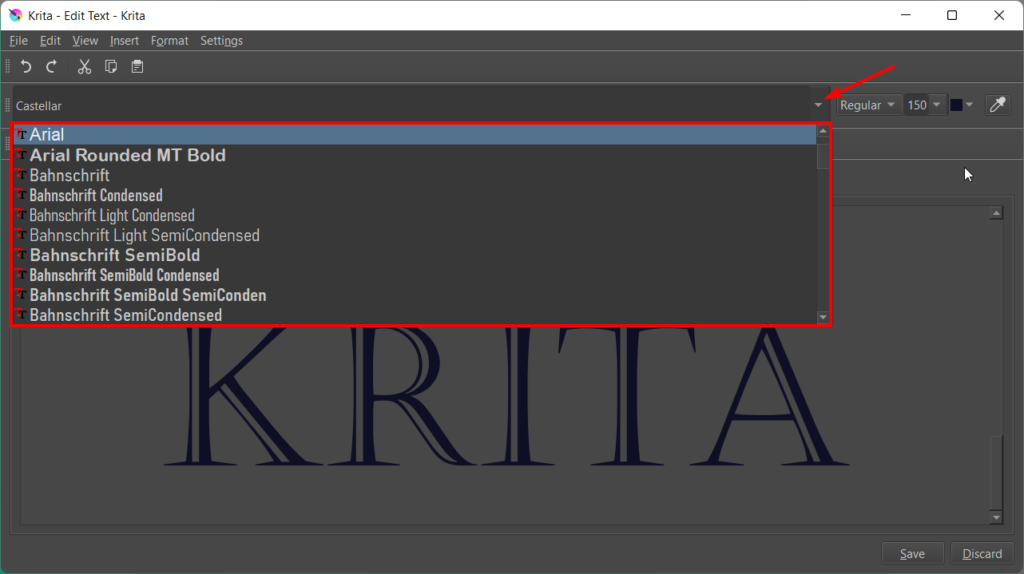Click the Cut scissors icon
The height and width of the screenshot is (574, 1024).
pos(85,67)
